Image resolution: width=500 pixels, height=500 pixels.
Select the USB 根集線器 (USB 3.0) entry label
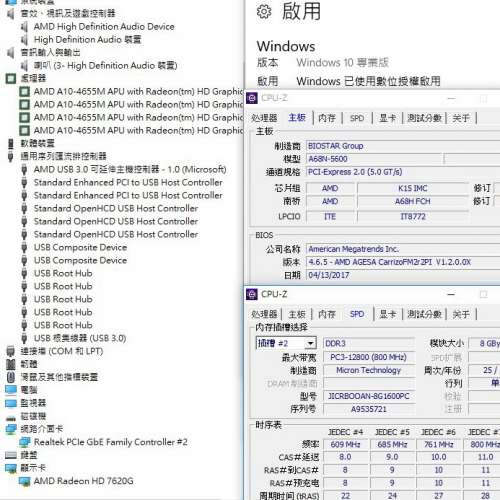(80, 338)
